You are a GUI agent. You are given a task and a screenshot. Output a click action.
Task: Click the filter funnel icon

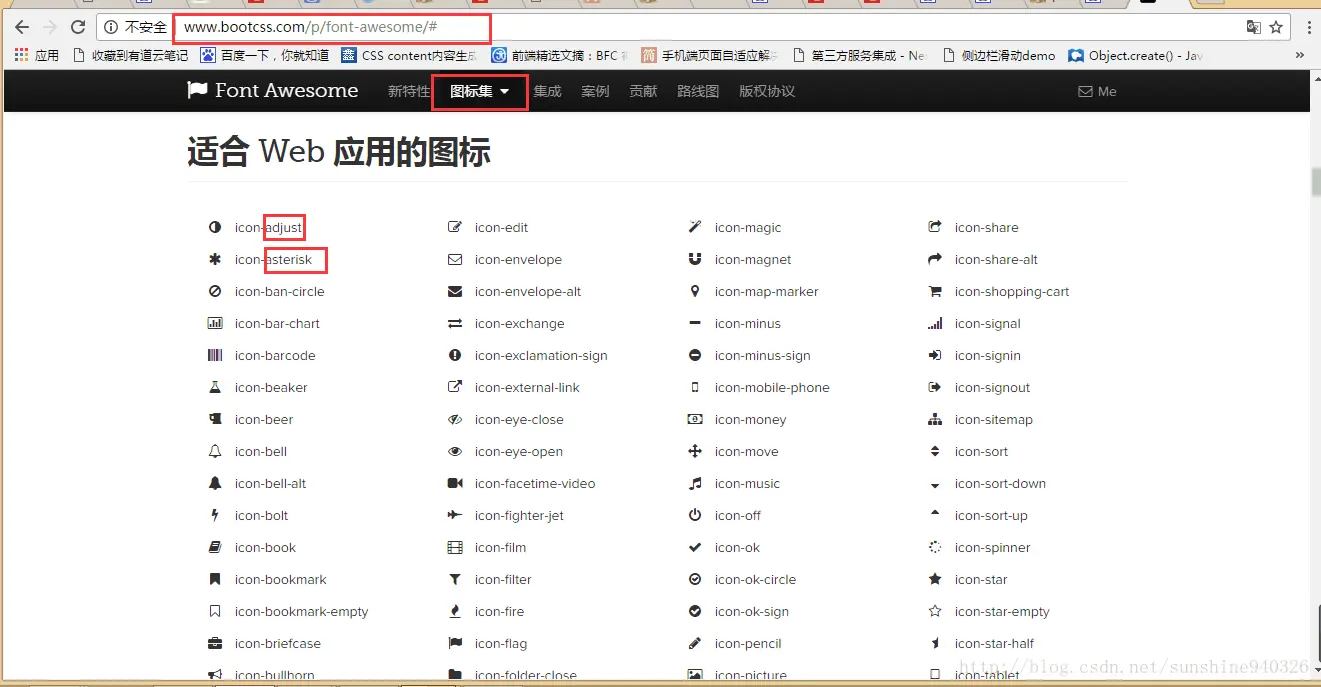pos(455,579)
